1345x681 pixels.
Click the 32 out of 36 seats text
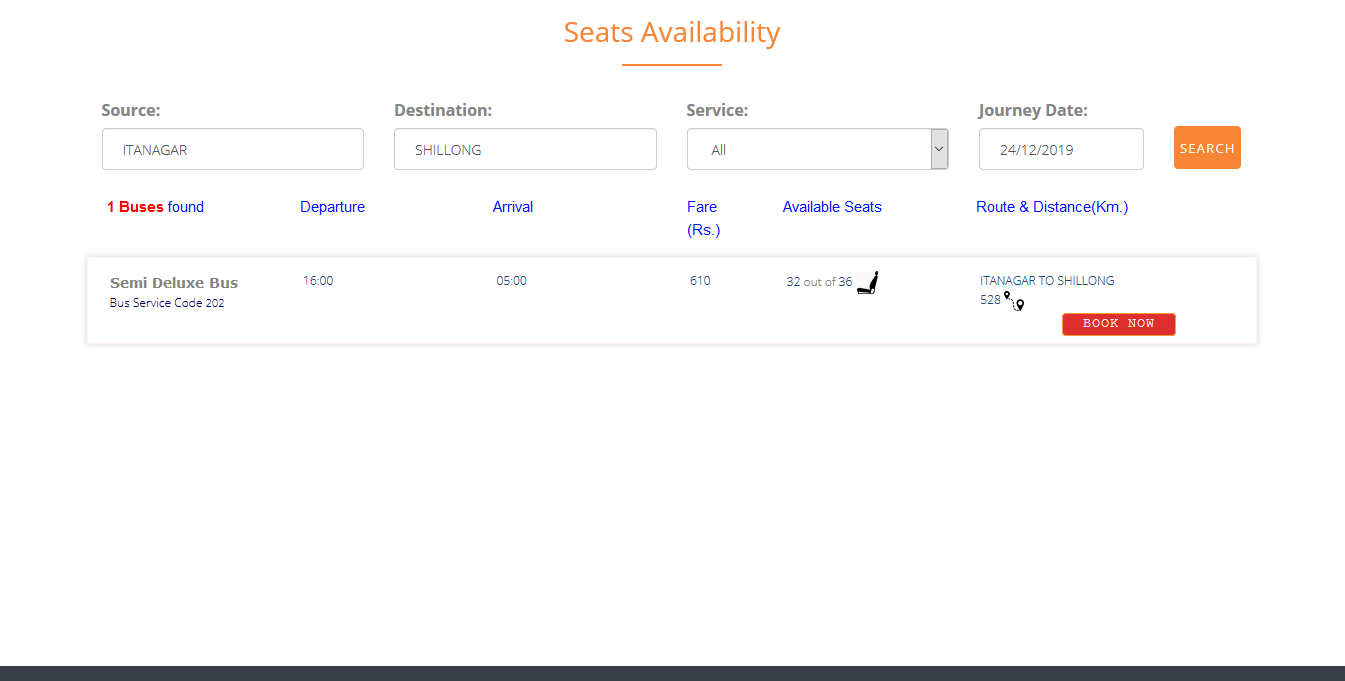pos(819,282)
